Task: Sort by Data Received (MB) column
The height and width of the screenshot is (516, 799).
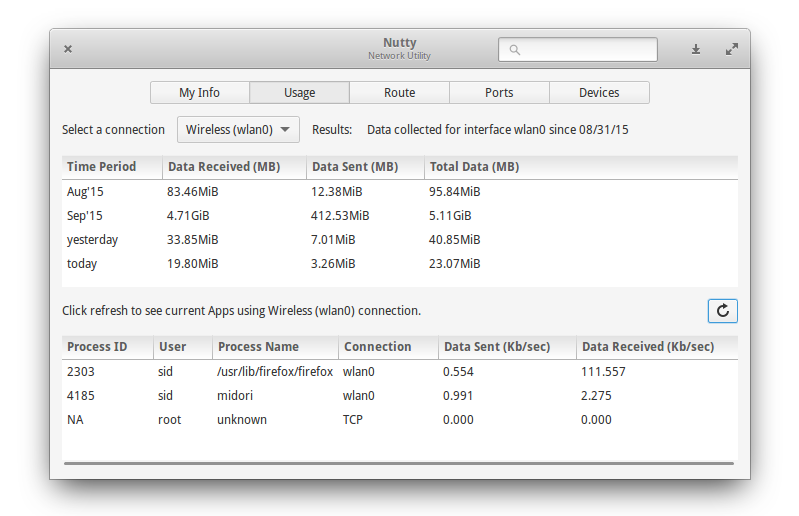Action: [234, 167]
